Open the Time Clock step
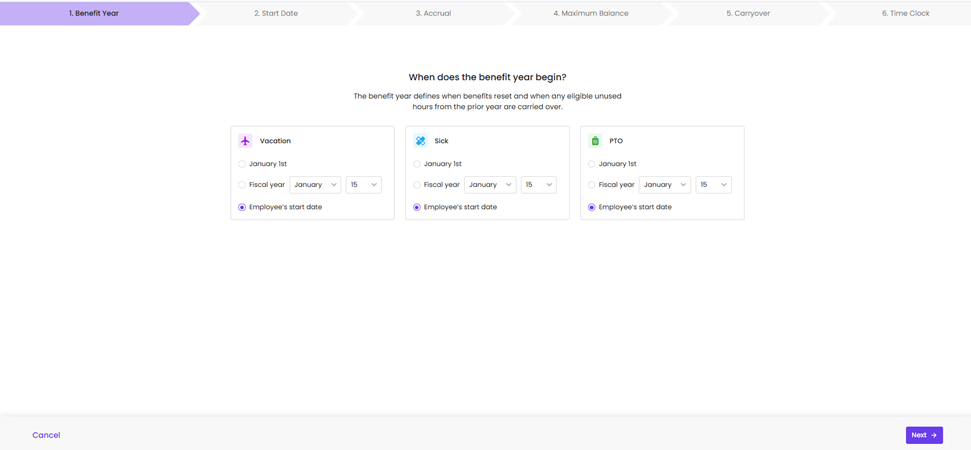This screenshot has height=450, width=971. pos(905,13)
